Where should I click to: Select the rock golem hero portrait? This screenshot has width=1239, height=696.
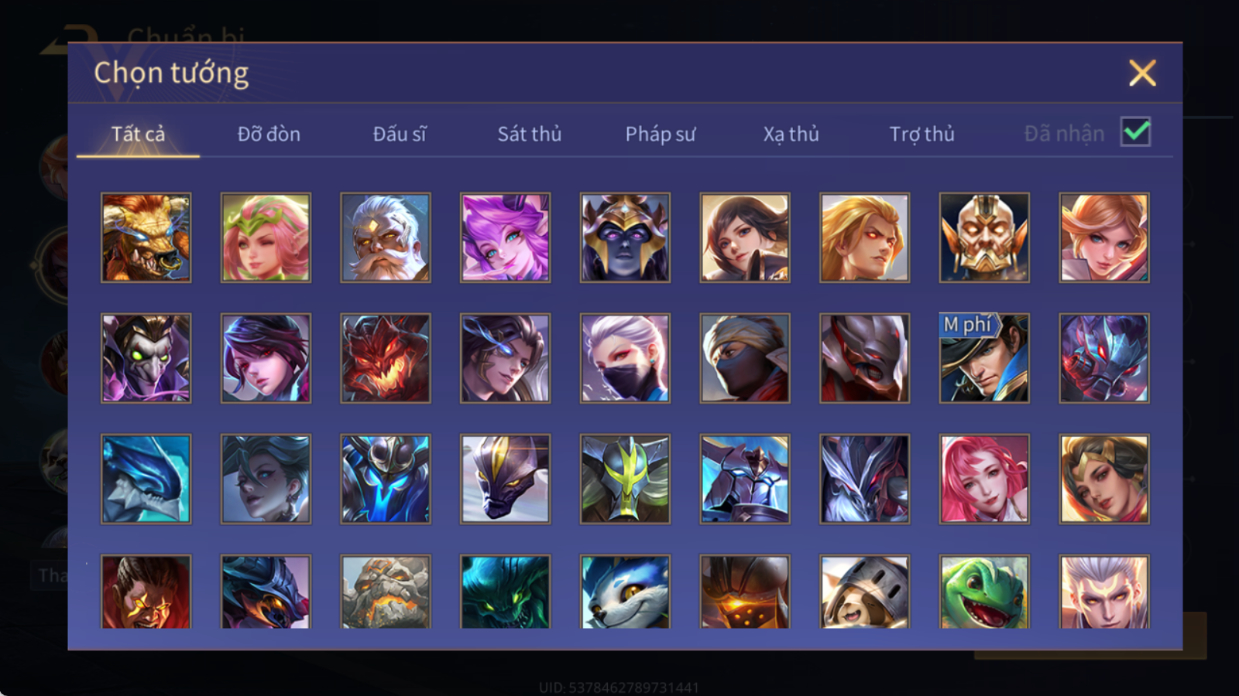tap(385, 593)
